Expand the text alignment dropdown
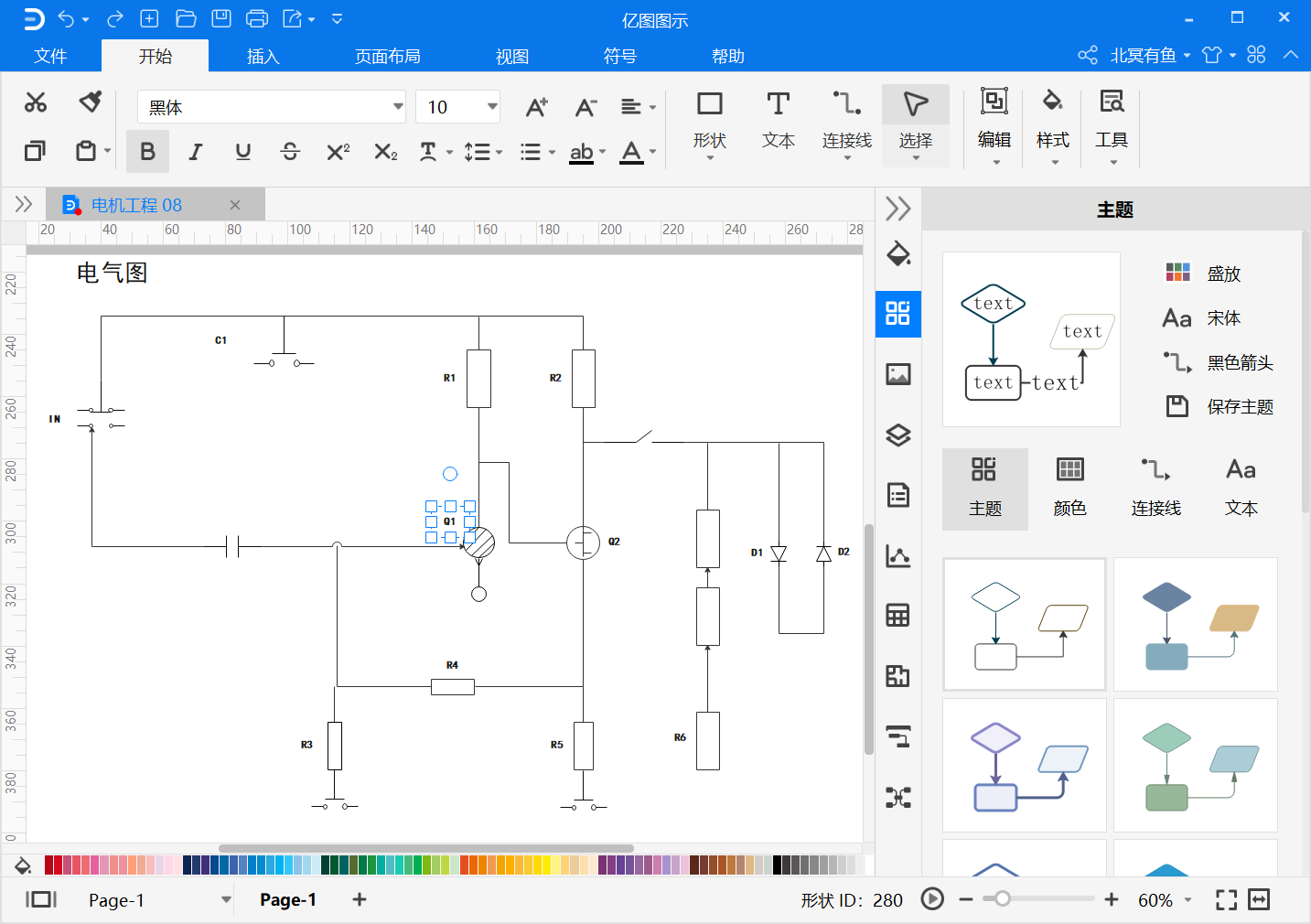 (x=652, y=107)
